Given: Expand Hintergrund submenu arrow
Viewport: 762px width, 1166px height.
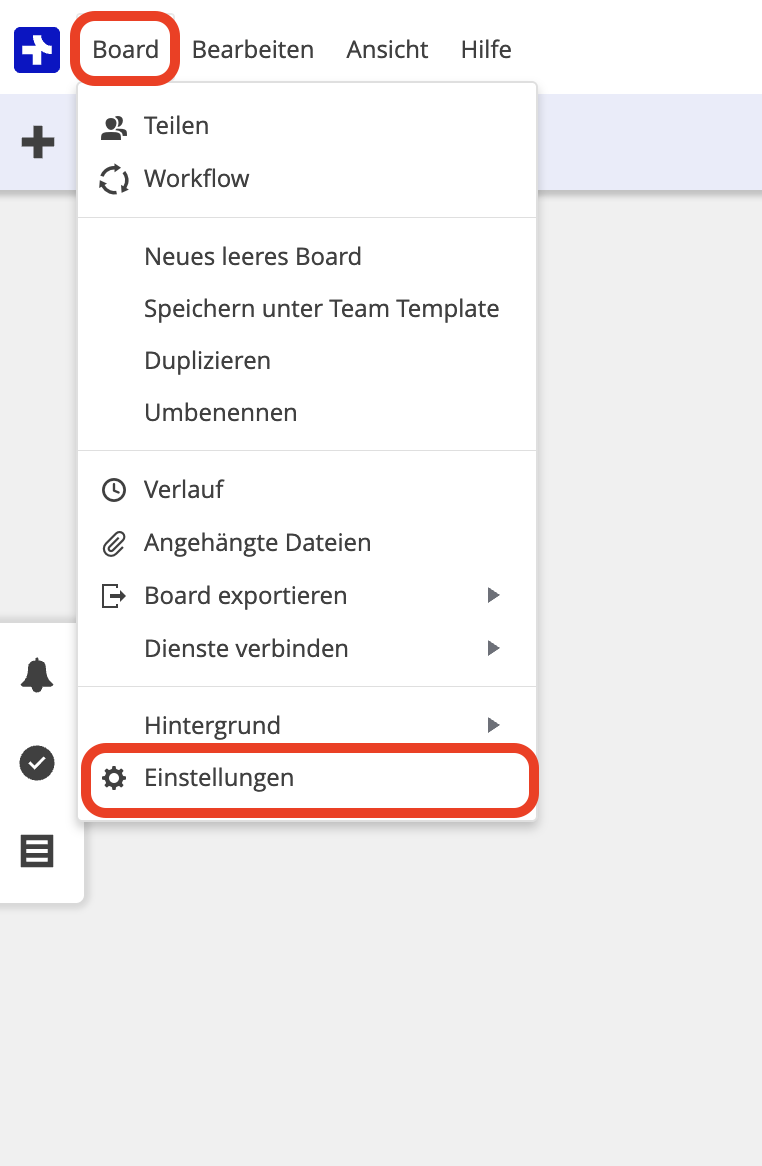Looking at the screenshot, I should (x=492, y=725).
